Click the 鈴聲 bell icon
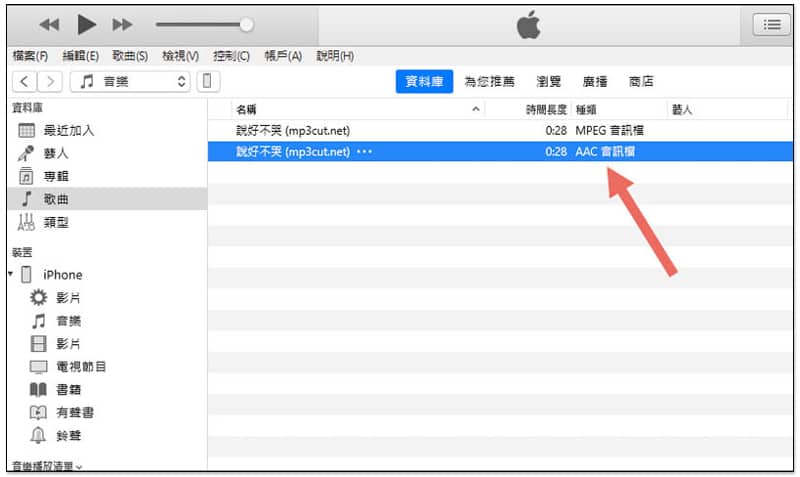 (x=38, y=436)
